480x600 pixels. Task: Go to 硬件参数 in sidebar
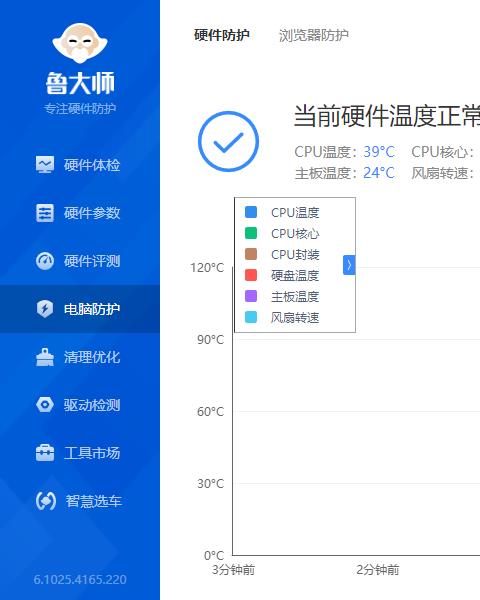(x=92, y=213)
